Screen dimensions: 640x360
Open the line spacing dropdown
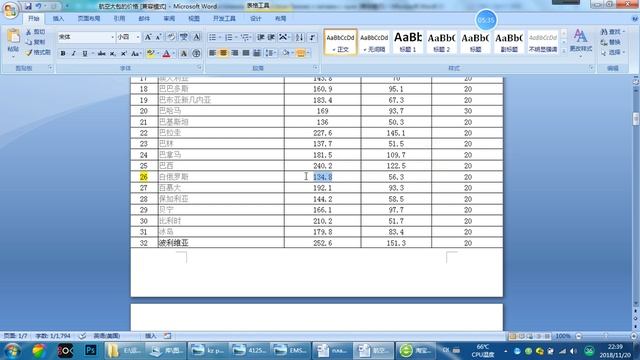click(x=271, y=53)
